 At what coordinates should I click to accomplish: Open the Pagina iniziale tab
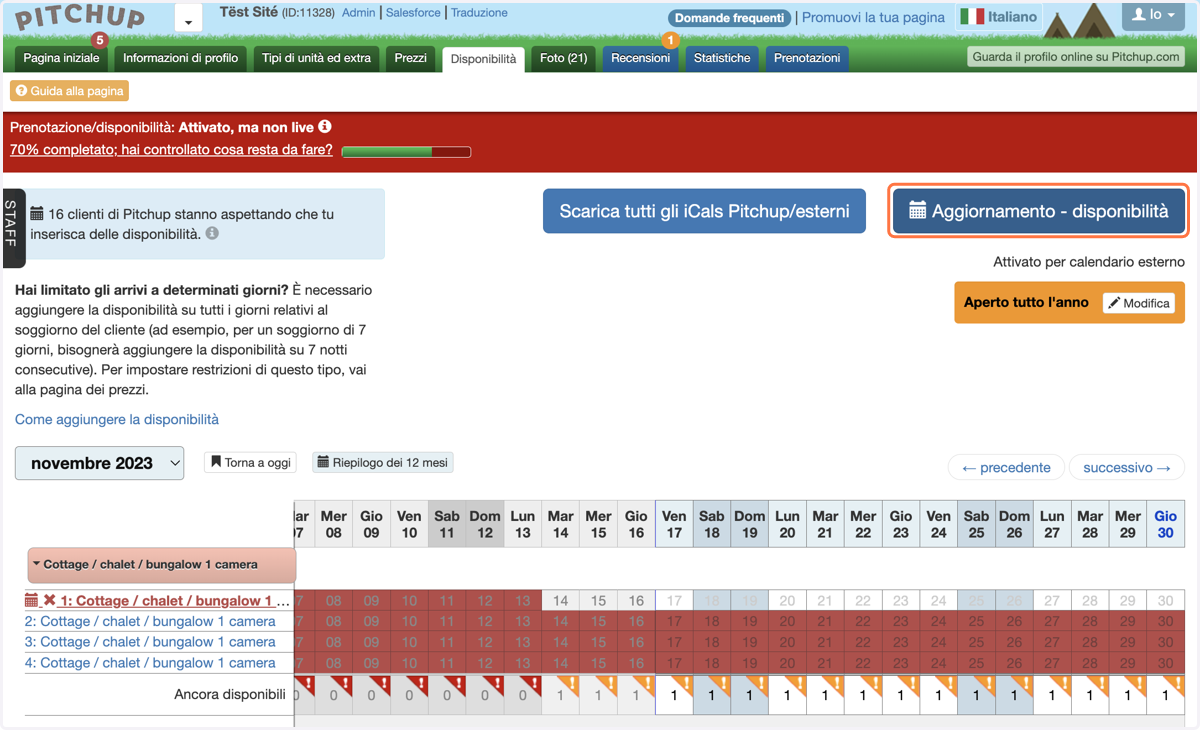62,59
